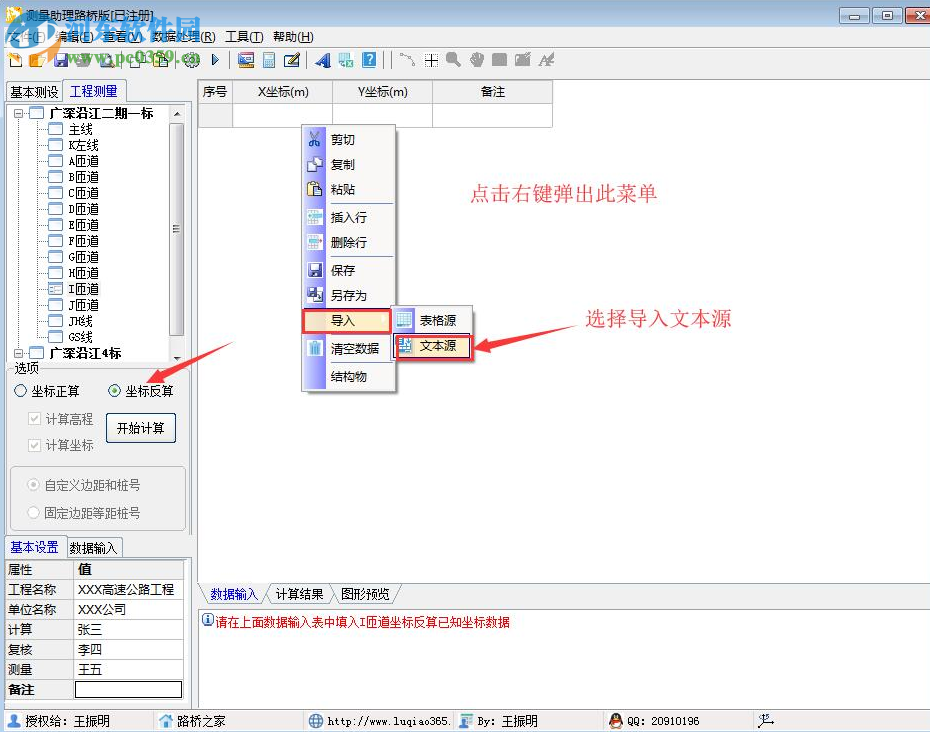Image resolution: width=930 pixels, height=732 pixels.
Task: Click the save icon in the toolbar
Action: tap(60, 59)
